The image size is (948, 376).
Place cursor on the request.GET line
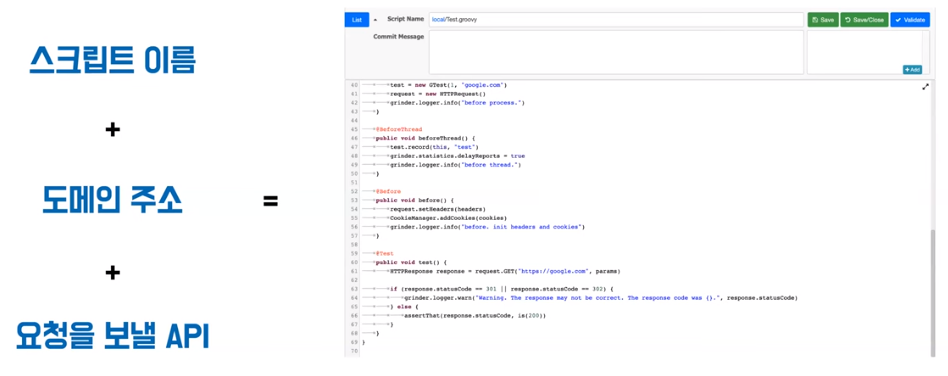pyautogui.click(x=505, y=271)
